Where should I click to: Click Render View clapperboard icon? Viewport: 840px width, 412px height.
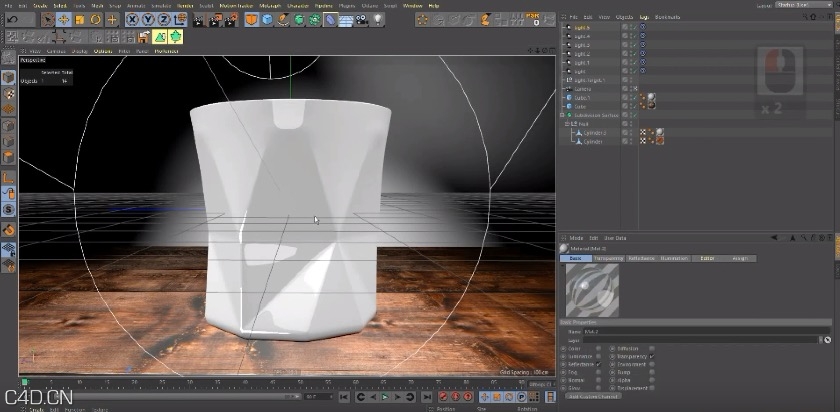coord(199,20)
